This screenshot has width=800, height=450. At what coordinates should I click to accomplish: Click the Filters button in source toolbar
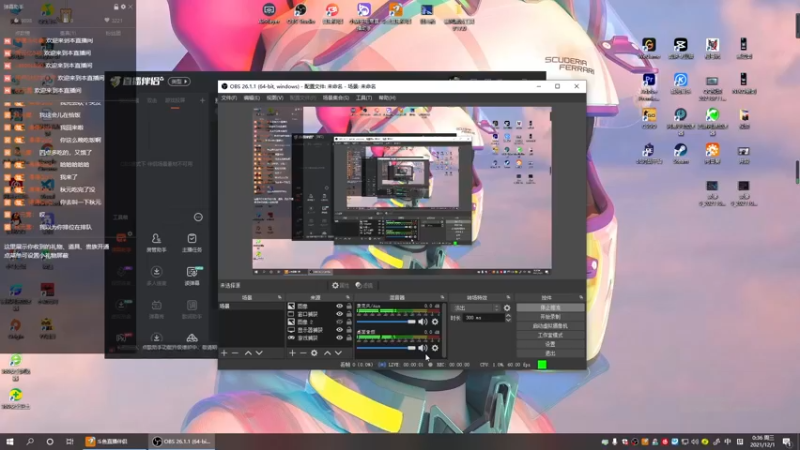(x=364, y=286)
